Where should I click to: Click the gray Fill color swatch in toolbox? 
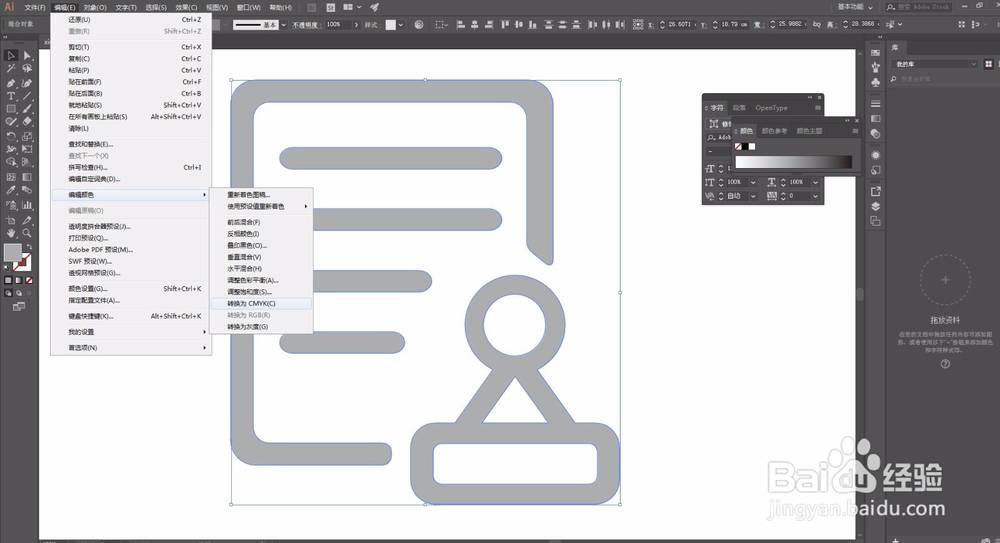(12, 253)
